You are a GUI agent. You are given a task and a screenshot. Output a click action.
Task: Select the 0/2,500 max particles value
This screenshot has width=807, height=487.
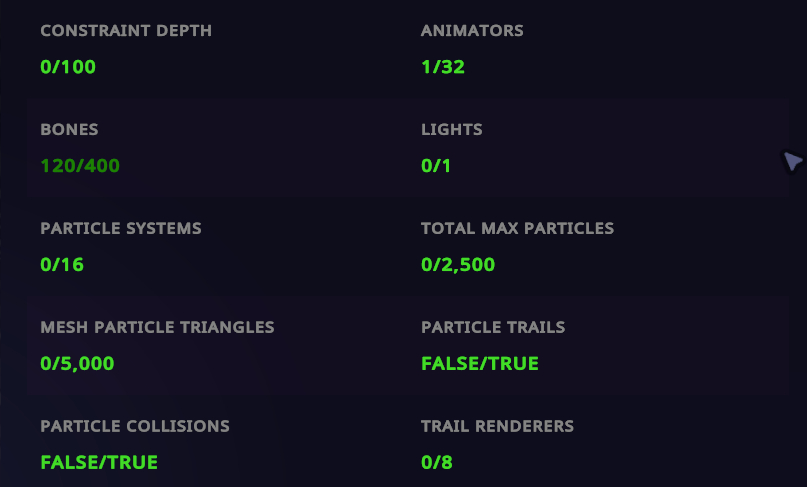(x=458, y=265)
